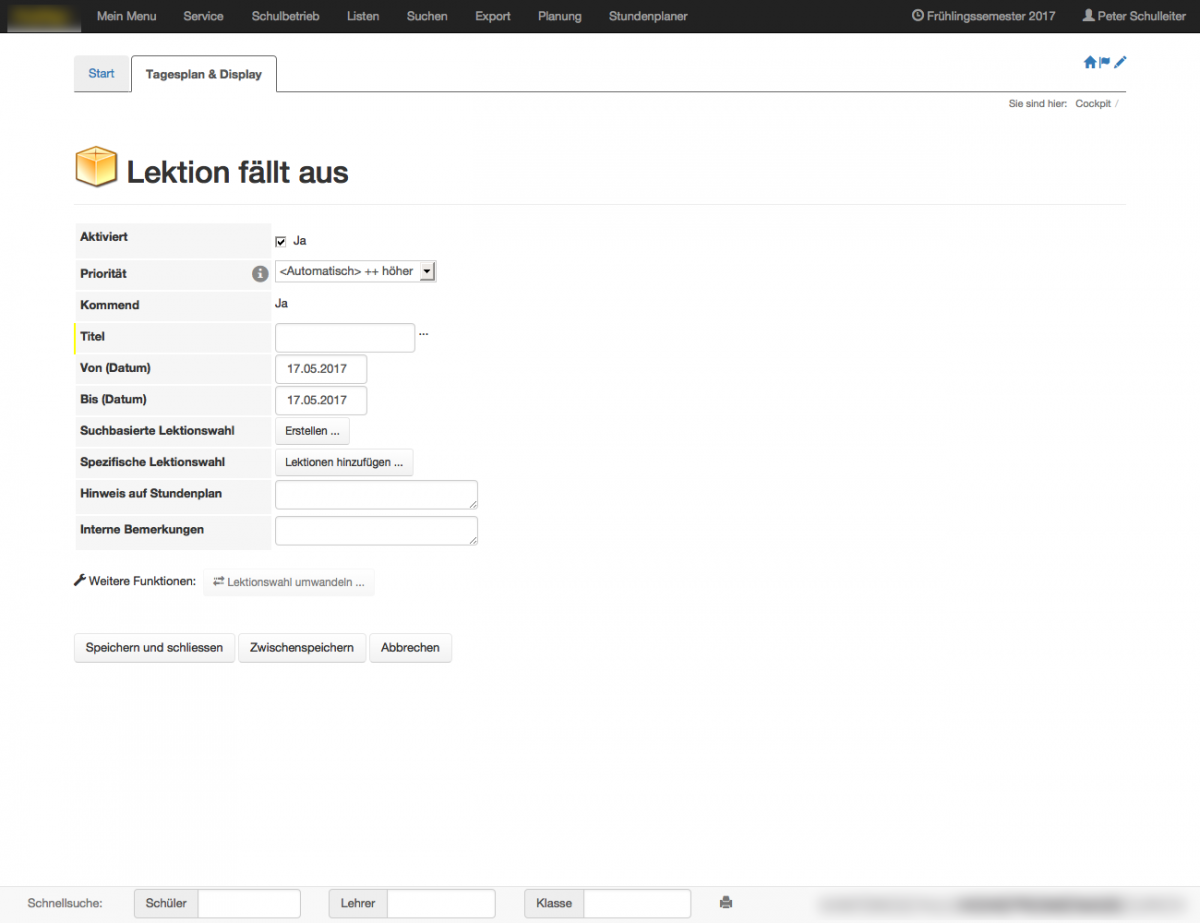
Task: Click the home icon at top right
Action: [1089, 62]
